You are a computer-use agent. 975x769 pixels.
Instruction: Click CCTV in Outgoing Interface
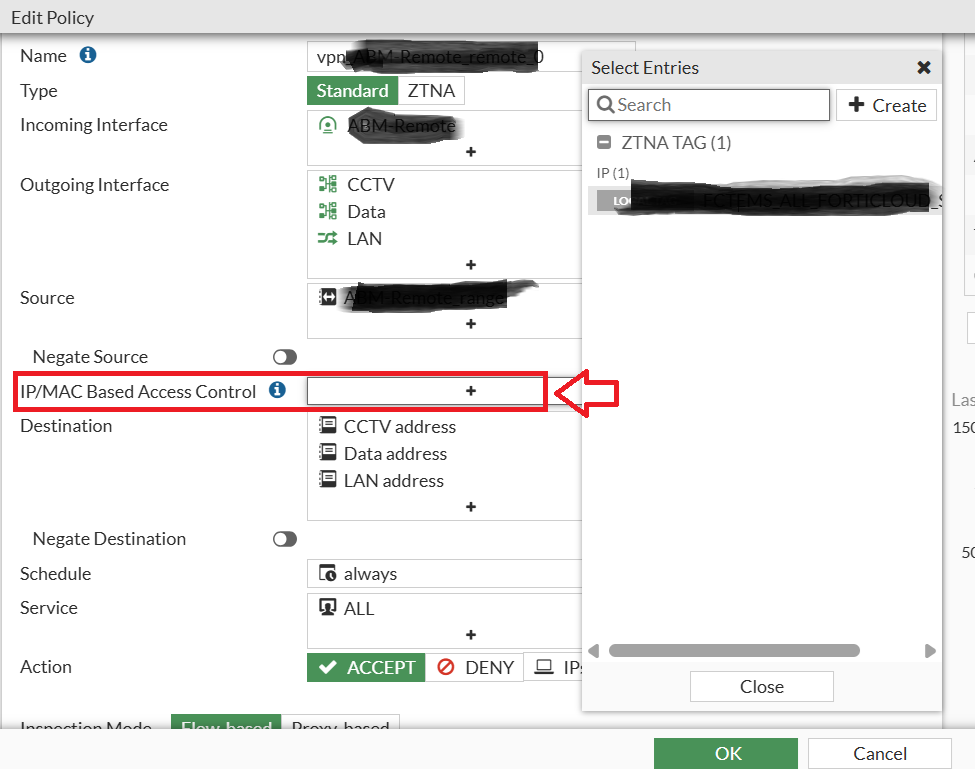371,185
